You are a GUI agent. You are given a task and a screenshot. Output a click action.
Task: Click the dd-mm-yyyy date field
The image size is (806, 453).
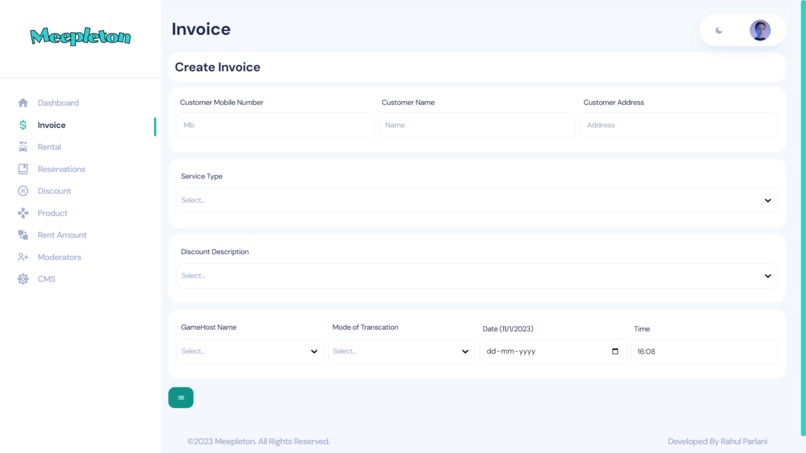pyautogui.click(x=553, y=351)
